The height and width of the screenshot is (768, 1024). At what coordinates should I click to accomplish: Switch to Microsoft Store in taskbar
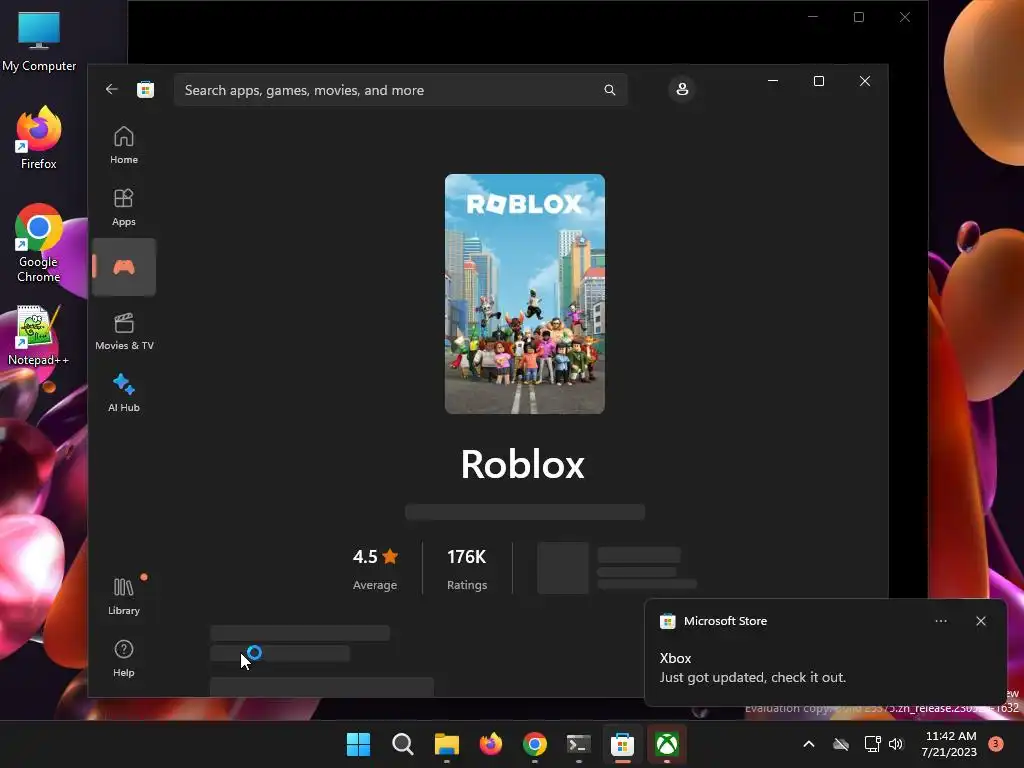tap(622, 744)
